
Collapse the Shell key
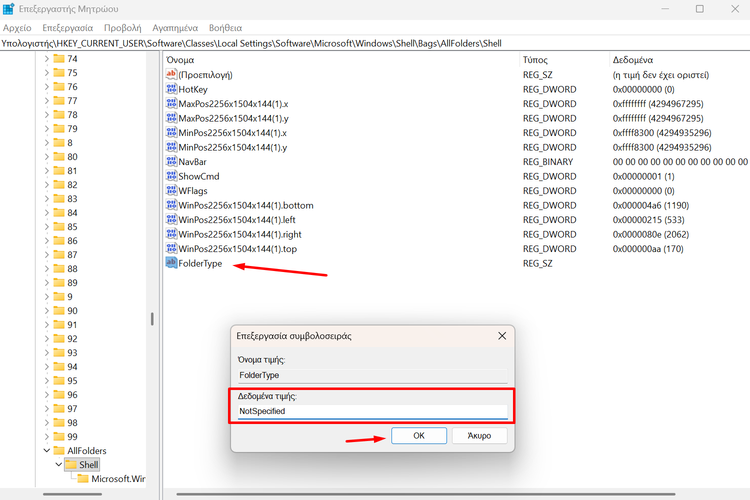58,465
